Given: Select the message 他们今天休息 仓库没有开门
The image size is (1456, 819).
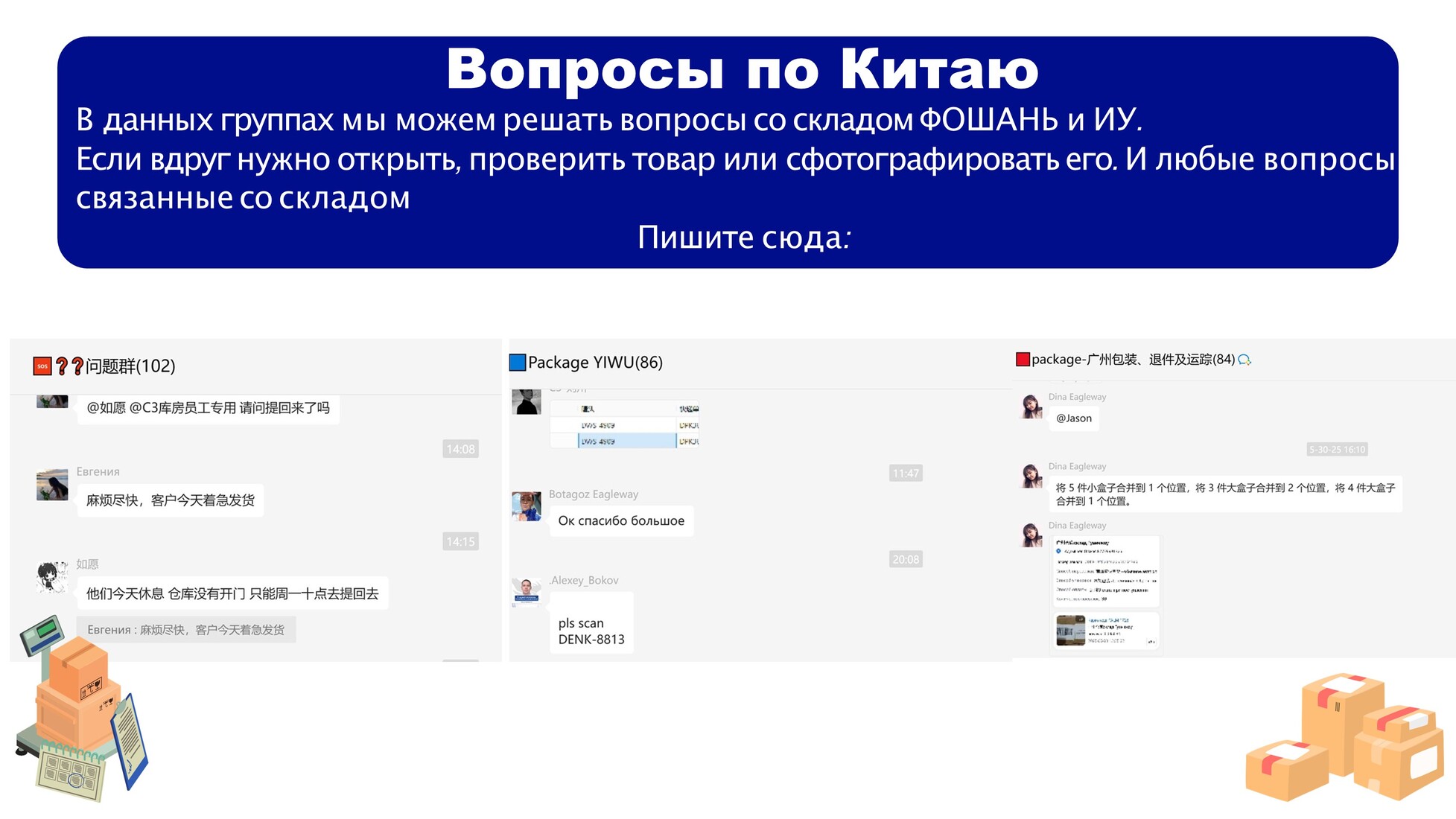Looking at the screenshot, I should coord(232,593).
